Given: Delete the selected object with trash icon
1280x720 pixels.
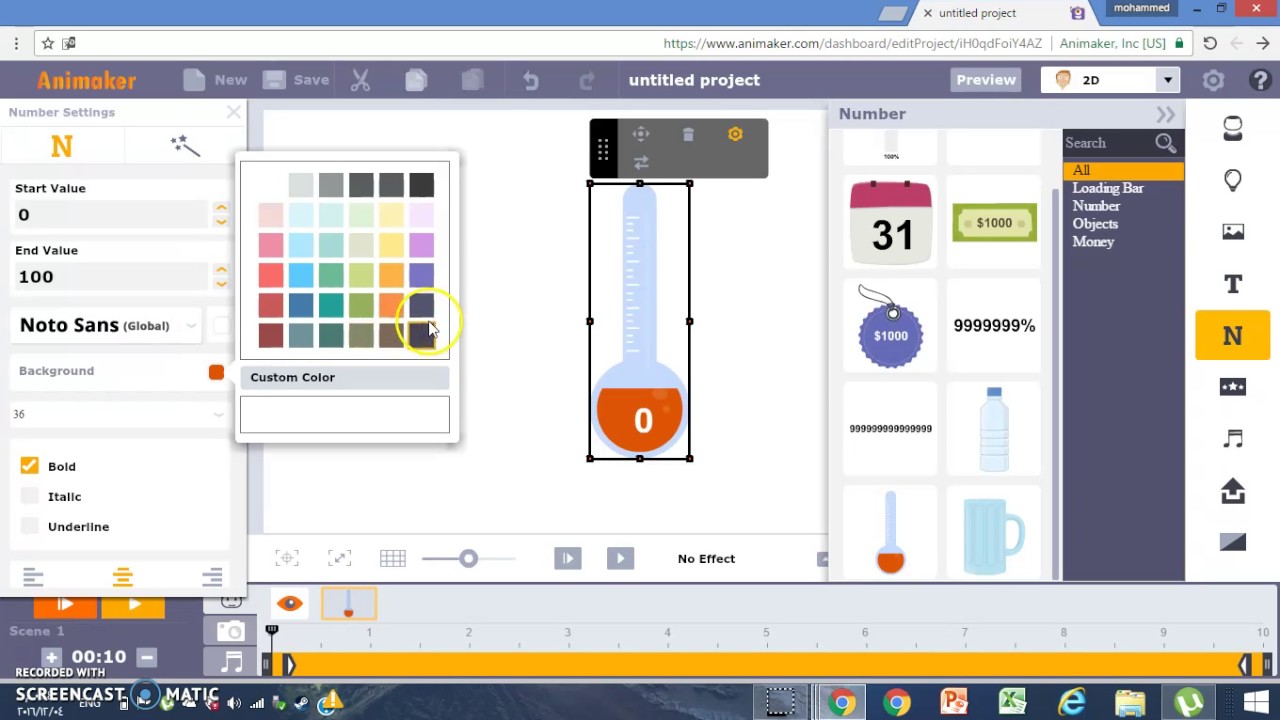Looking at the screenshot, I should click(x=688, y=134).
